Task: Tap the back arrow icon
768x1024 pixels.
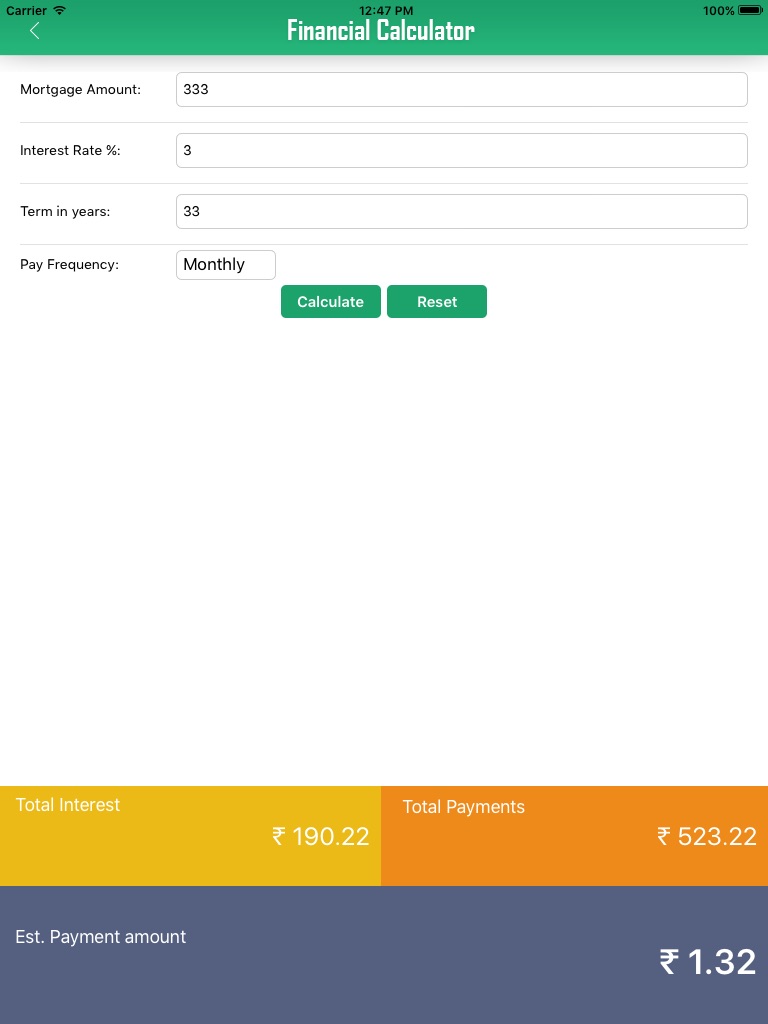Action: click(34, 31)
